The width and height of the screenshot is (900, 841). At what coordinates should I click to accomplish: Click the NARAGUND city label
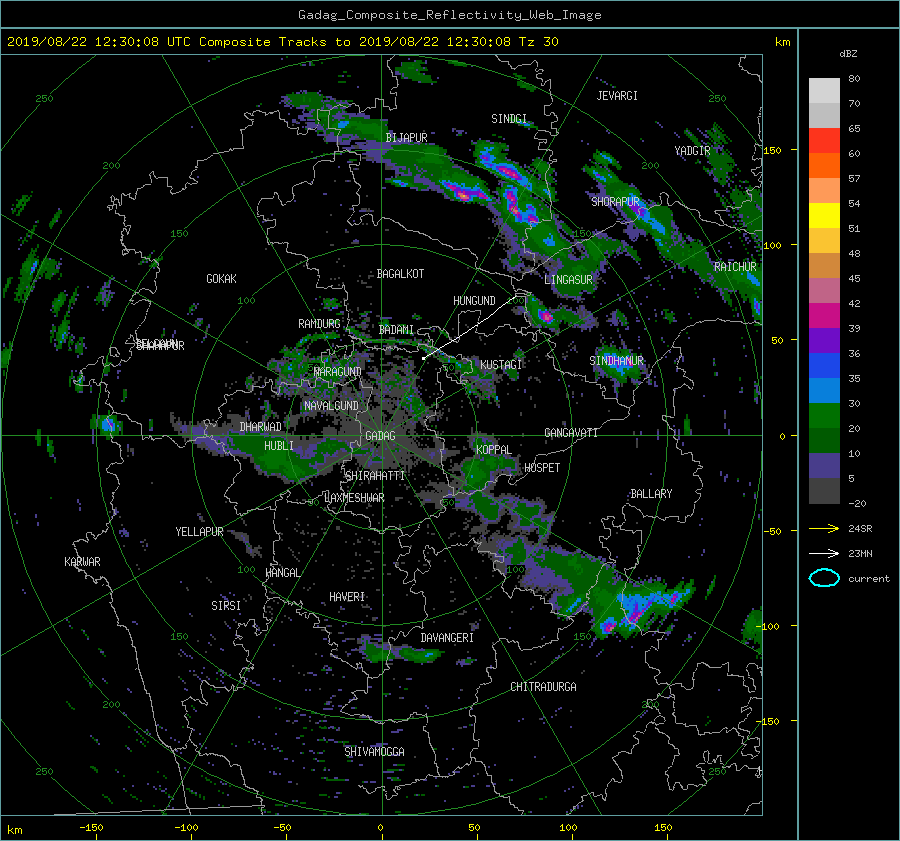[338, 371]
